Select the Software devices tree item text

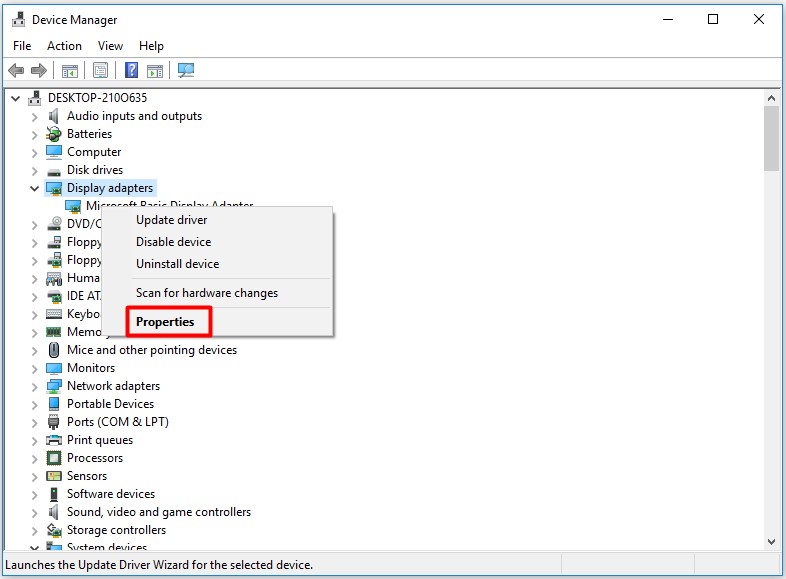point(111,494)
